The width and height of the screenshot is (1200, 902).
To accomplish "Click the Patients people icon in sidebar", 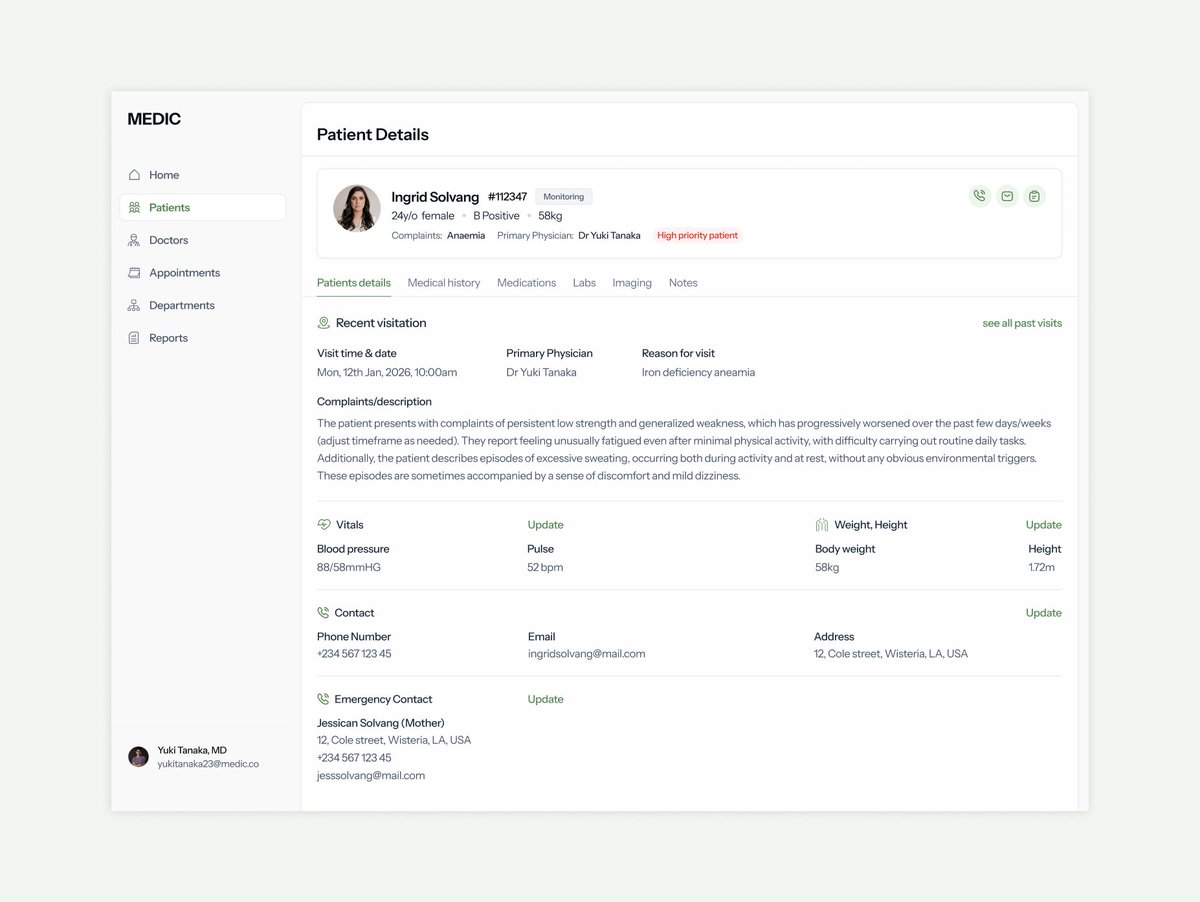I will pyautogui.click(x=134, y=207).
